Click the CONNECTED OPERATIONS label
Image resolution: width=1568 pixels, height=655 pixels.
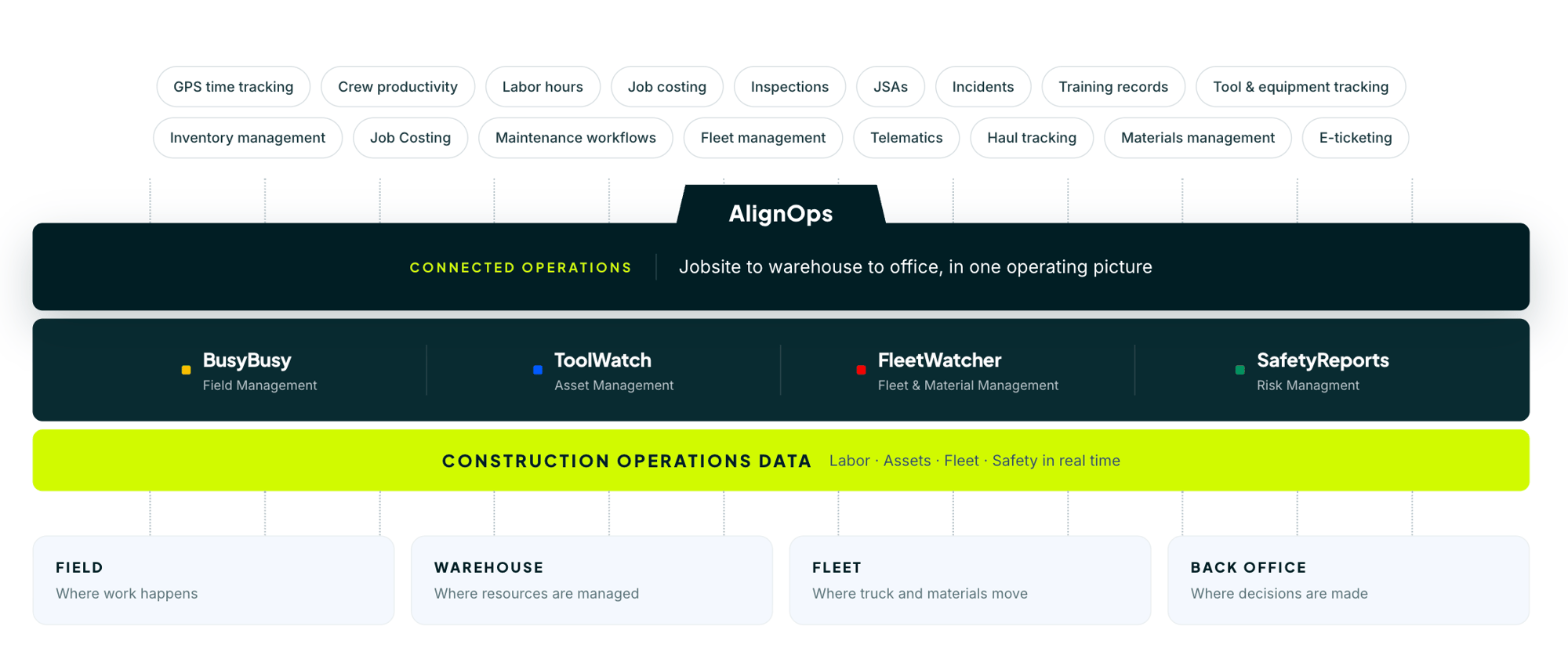pyautogui.click(x=521, y=268)
